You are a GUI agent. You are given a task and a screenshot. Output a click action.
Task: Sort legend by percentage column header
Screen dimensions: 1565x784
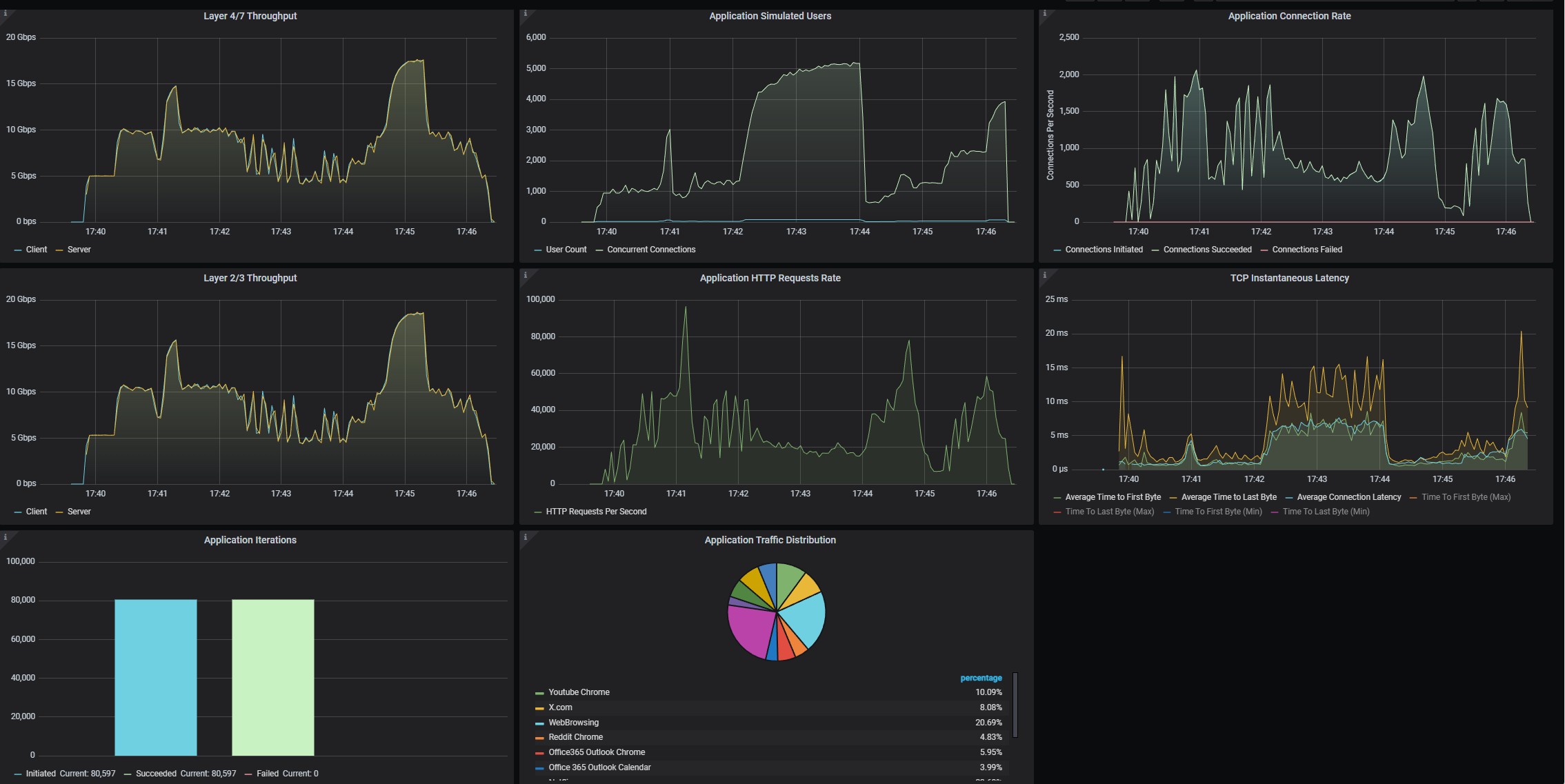[980, 678]
